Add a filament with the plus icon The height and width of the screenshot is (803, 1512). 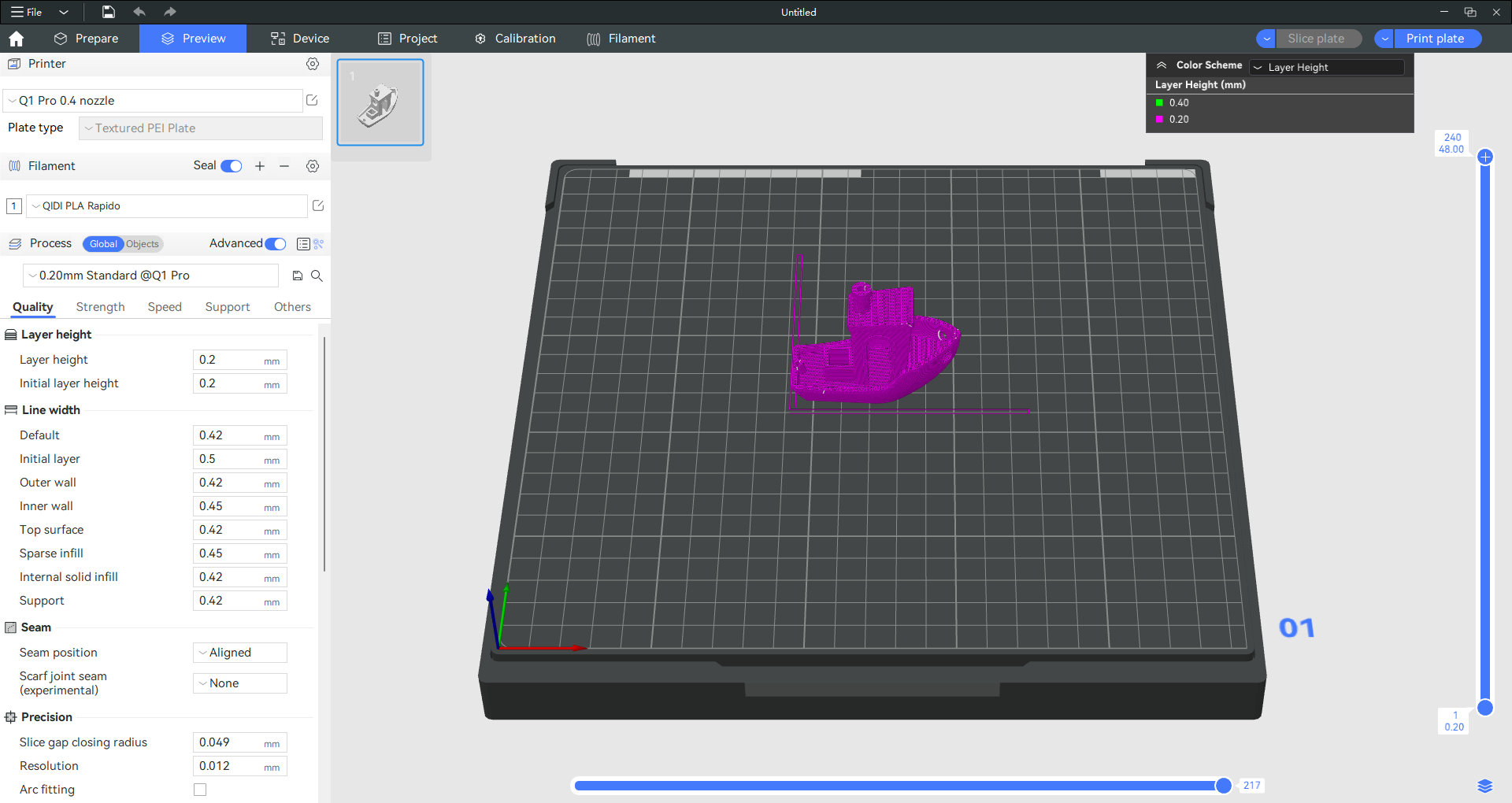click(260, 166)
